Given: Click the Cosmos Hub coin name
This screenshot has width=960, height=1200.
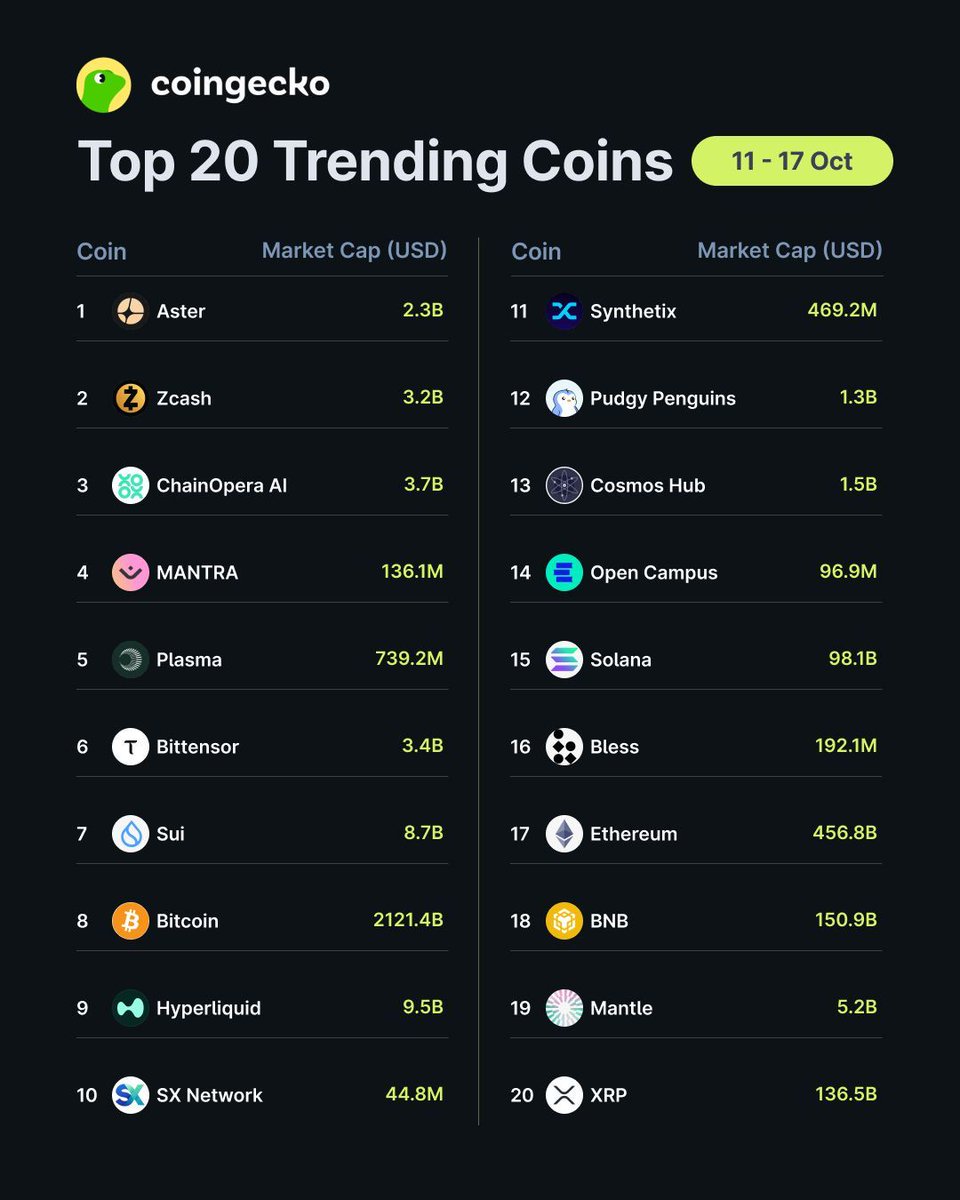Looking at the screenshot, I should pos(647,485).
